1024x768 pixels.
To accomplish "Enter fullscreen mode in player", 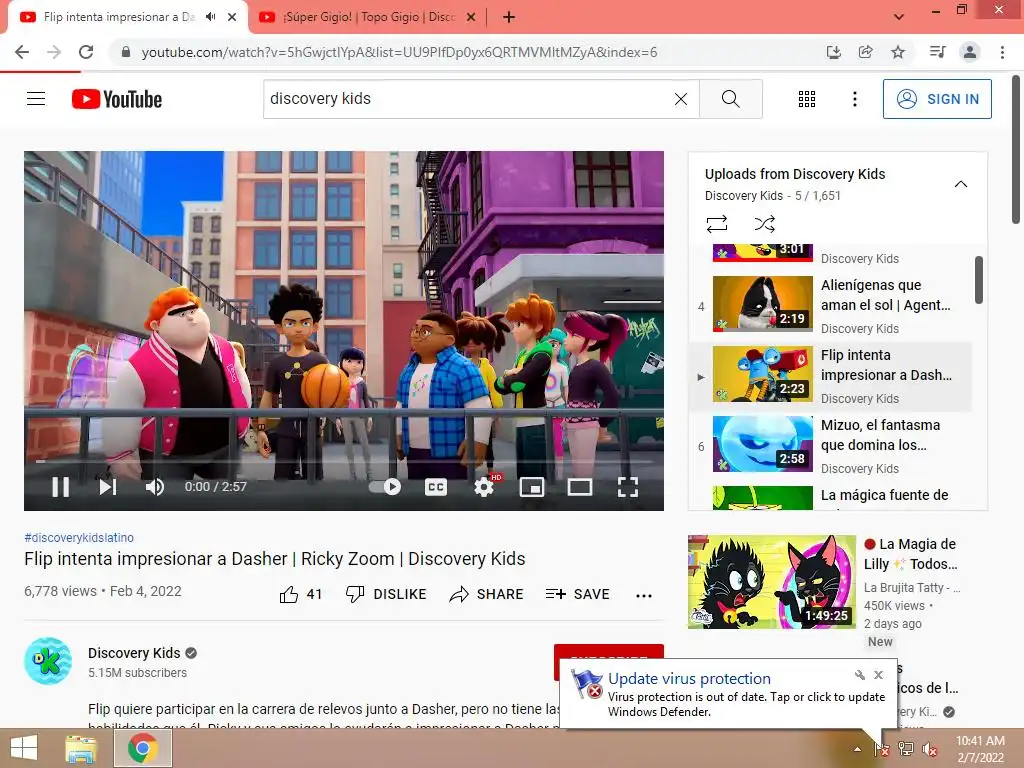I will pyautogui.click(x=628, y=487).
